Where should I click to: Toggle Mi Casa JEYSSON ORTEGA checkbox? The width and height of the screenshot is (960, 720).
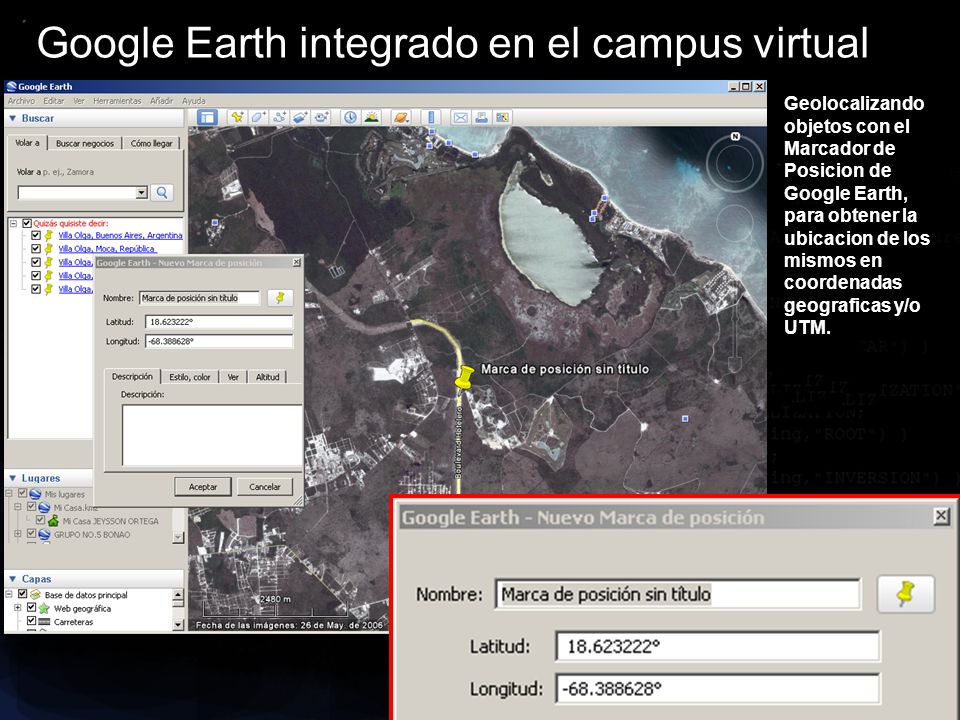(x=40, y=520)
